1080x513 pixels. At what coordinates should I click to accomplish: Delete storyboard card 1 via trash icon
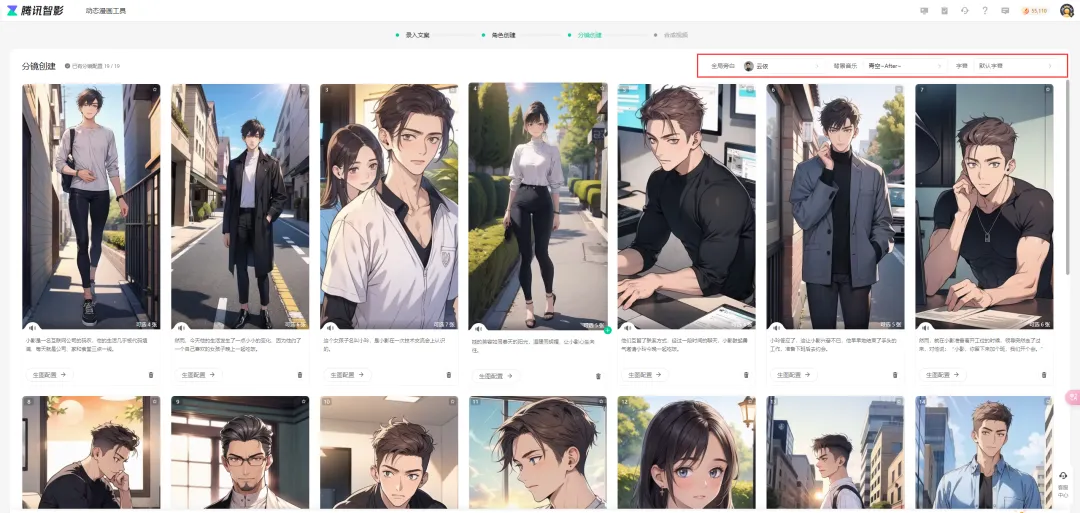[151, 375]
